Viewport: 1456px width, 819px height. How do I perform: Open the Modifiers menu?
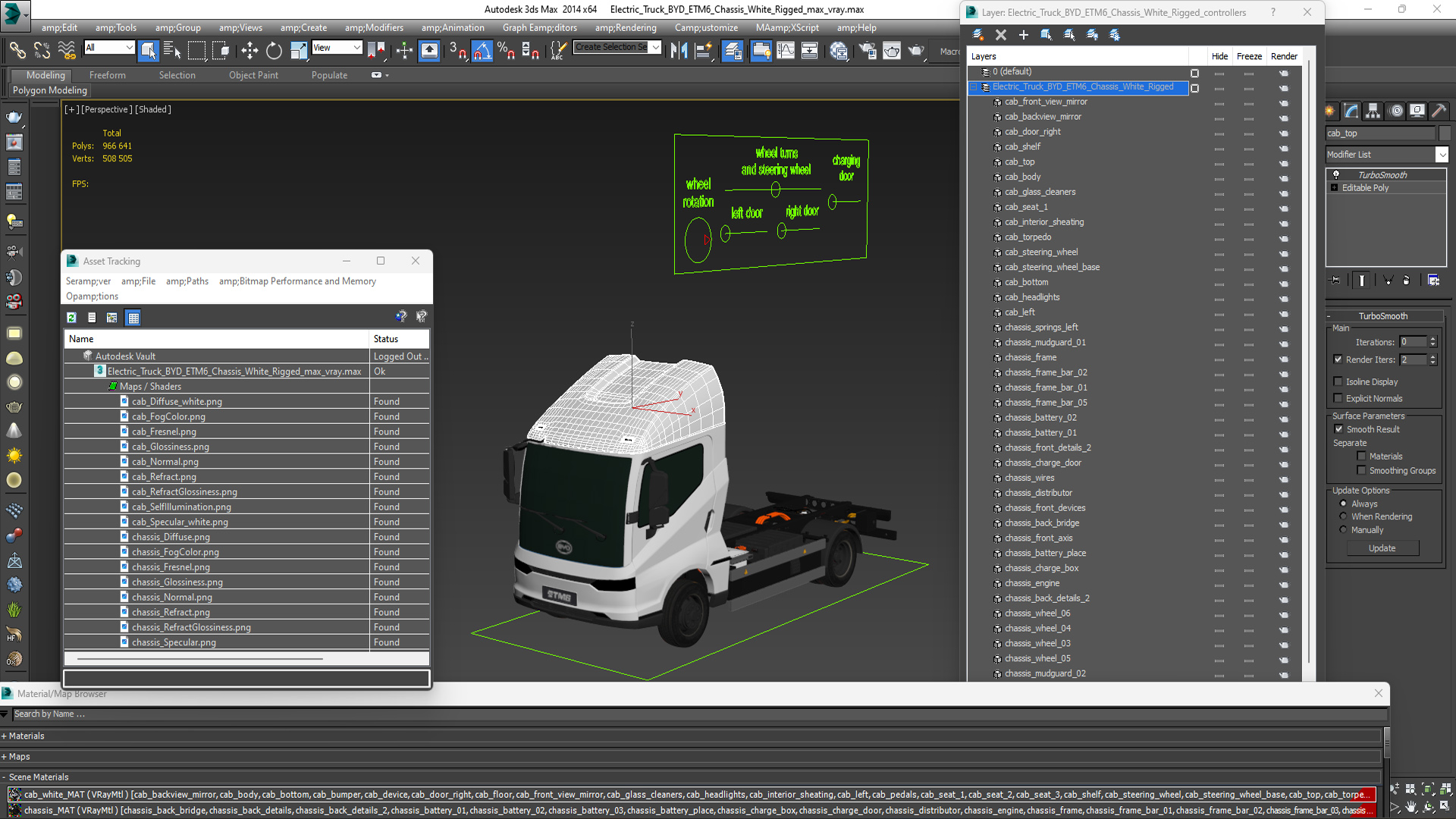pos(374,28)
